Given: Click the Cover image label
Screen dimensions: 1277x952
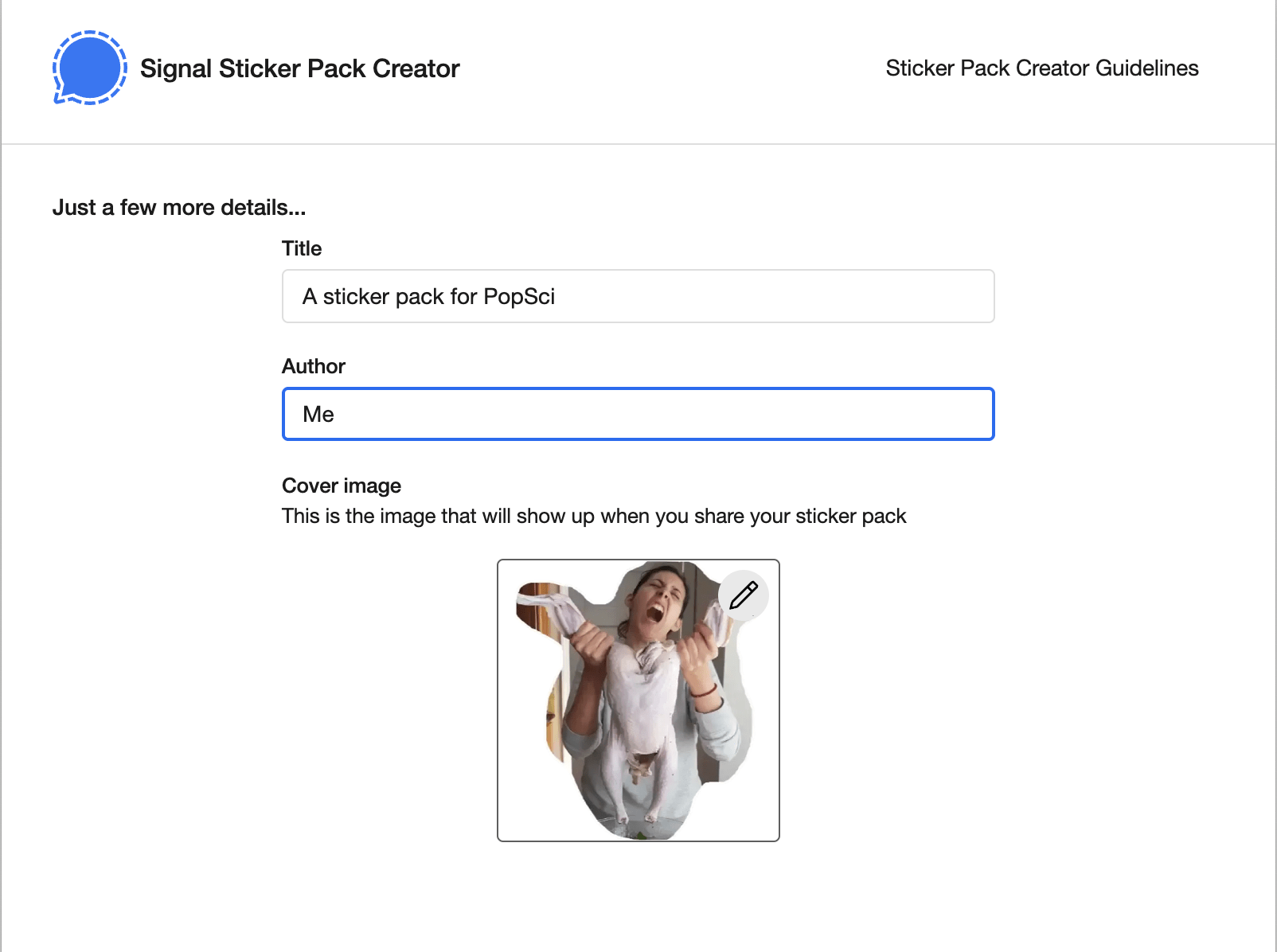Looking at the screenshot, I should point(341,486).
